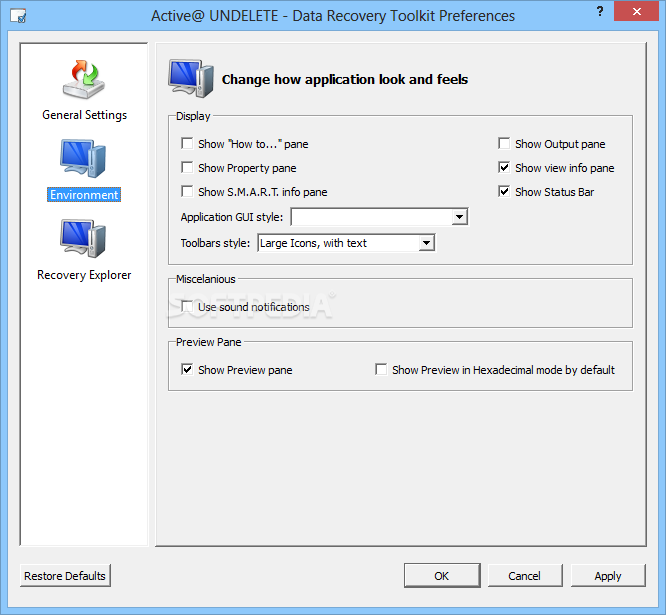The image size is (666, 615).
Task: Enable Use sound notifications checkbox
Action: tap(187, 306)
